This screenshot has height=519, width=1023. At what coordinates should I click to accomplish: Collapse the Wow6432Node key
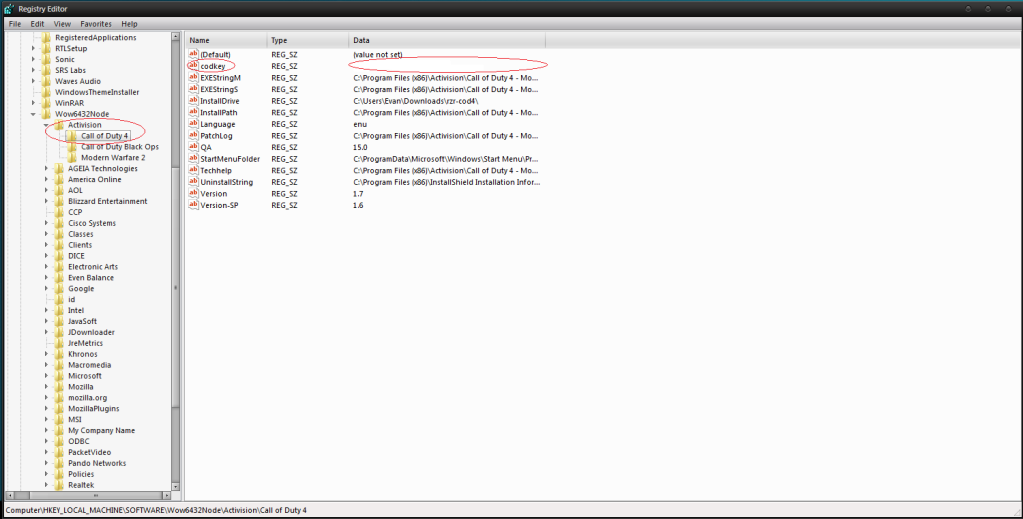pos(33,114)
